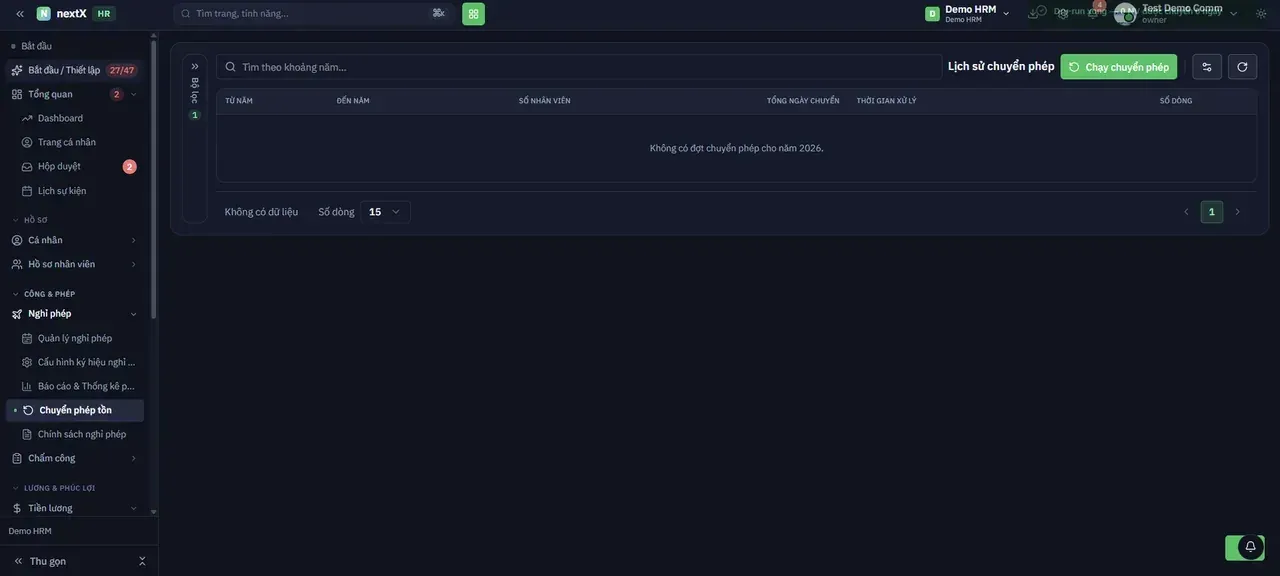Image resolution: width=1280 pixels, height=576 pixels.
Task: Expand the Tiền lương menu group
Action: (75, 508)
